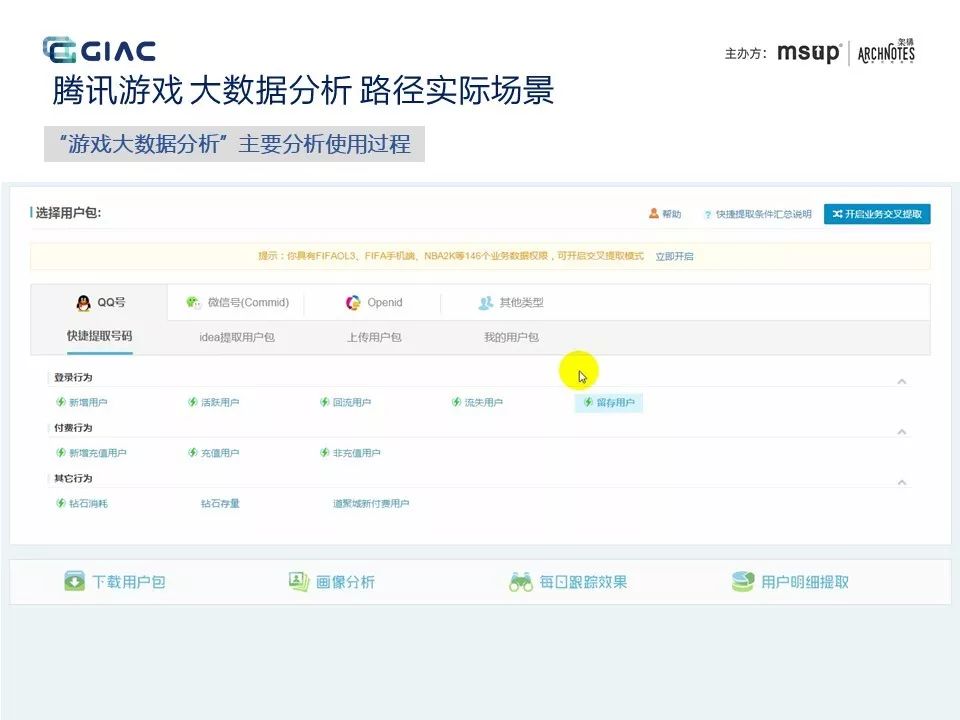Image resolution: width=960 pixels, height=720 pixels.
Task: Switch to the 微信号(Commid) tab
Action: [237, 302]
